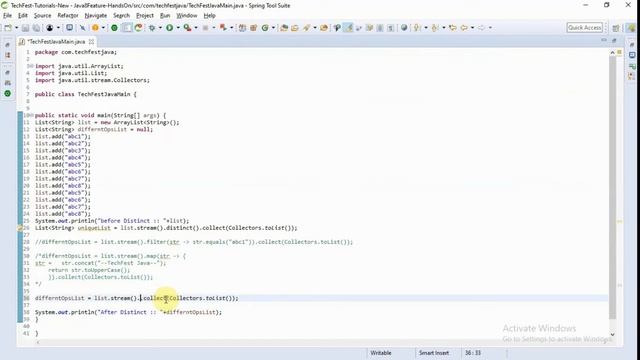Click the vertical editor scrollbar
The height and width of the screenshot is (360, 640).
pos(612,188)
